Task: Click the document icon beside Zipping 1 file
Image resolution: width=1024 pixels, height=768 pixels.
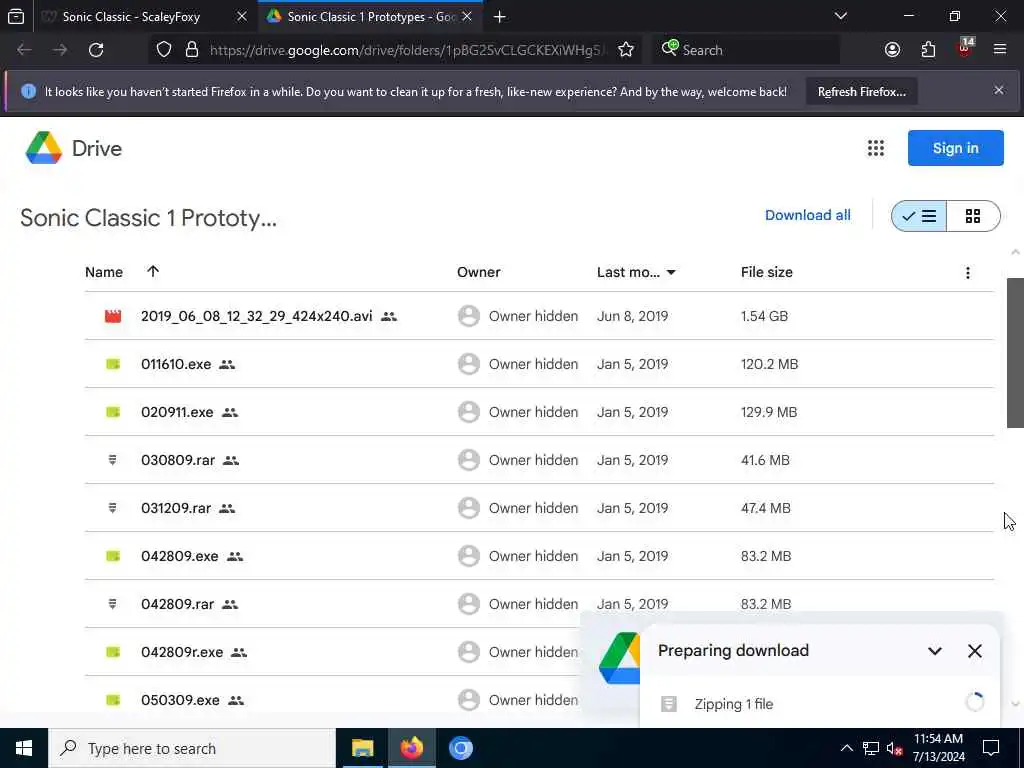Action: coord(669,704)
